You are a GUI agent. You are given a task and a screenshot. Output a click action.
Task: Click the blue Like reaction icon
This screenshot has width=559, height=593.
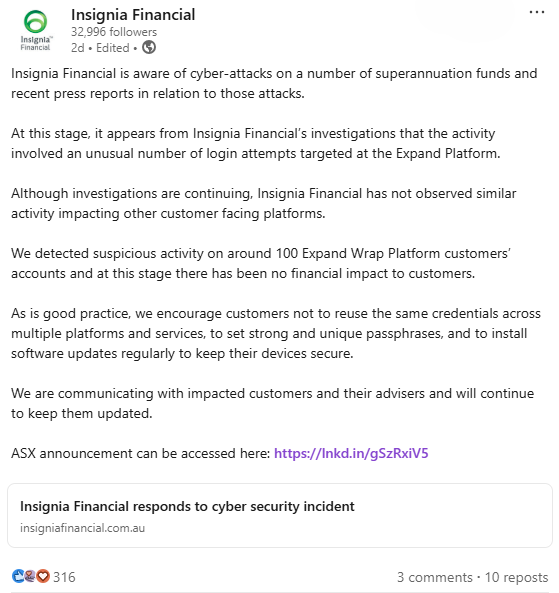(17, 576)
